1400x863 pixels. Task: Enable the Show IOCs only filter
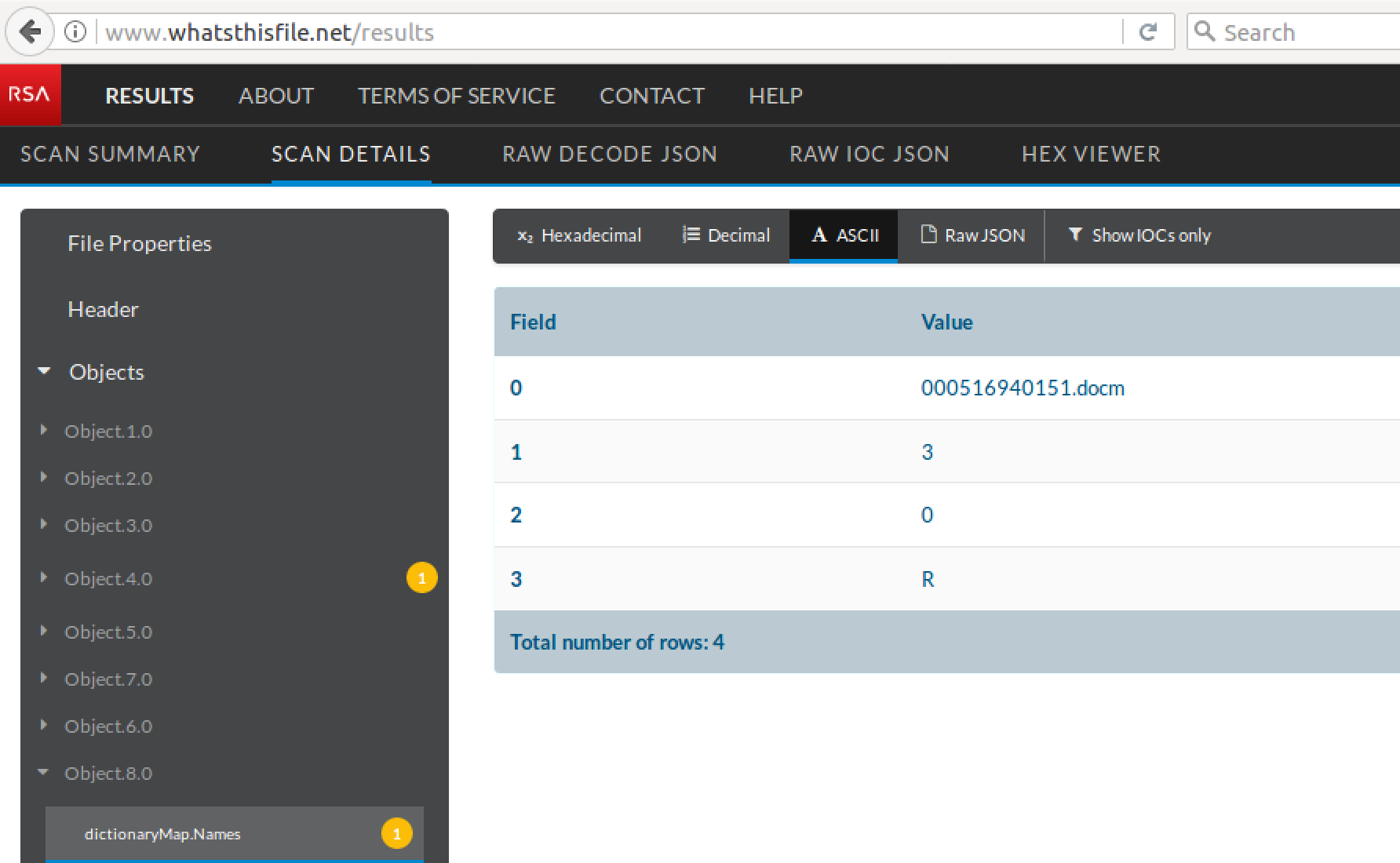click(1139, 235)
